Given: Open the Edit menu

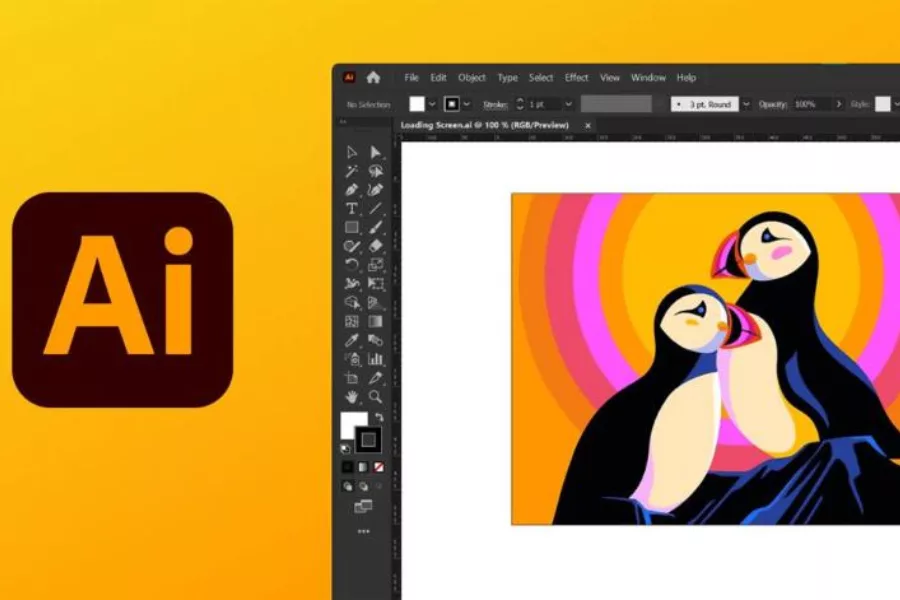Looking at the screenshot, I should pyautogui.click(x=439, y=78).
